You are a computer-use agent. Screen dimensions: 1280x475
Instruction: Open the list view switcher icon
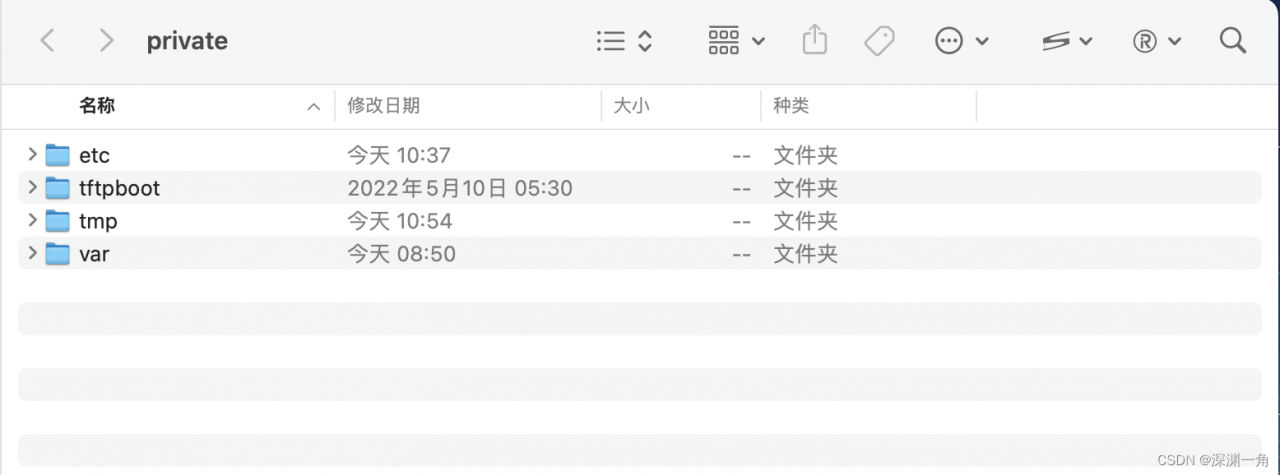click(624, 41)
